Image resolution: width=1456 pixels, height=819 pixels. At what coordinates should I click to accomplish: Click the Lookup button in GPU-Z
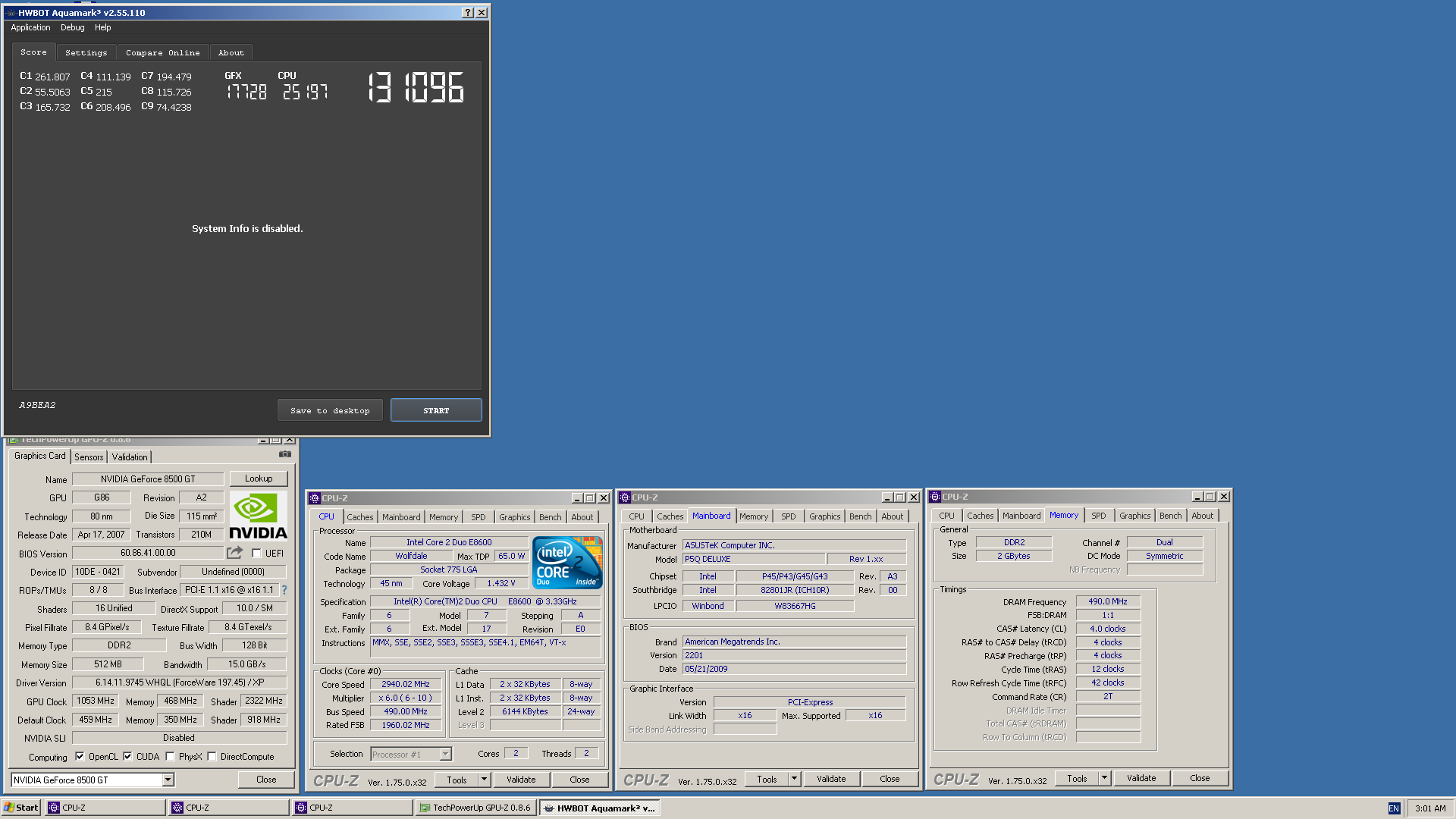[259, 479]
